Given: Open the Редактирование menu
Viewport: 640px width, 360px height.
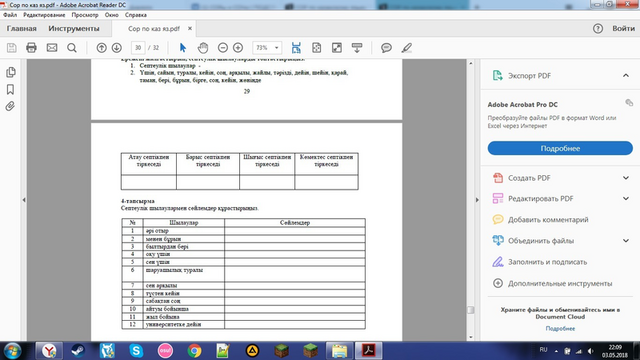Looking at the screenshot, I should [44, 15].
